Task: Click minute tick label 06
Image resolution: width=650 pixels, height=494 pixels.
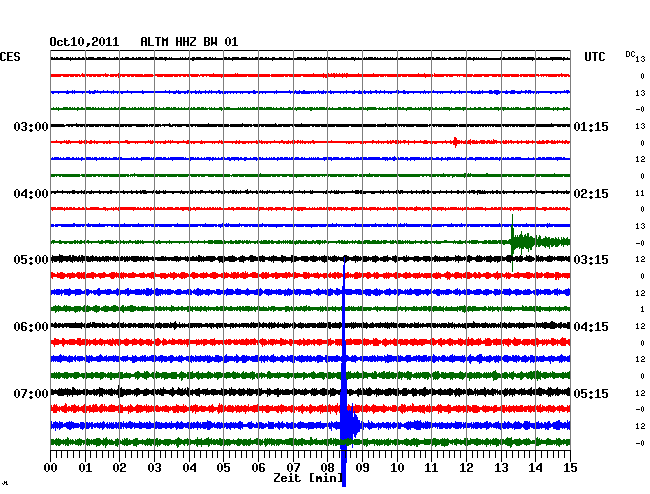Action: (258, 467)
